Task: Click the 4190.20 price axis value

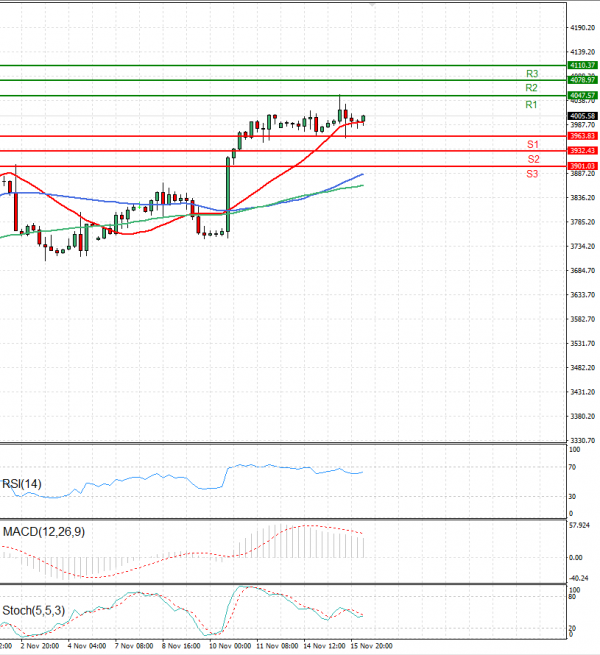Action: [582, 28]
